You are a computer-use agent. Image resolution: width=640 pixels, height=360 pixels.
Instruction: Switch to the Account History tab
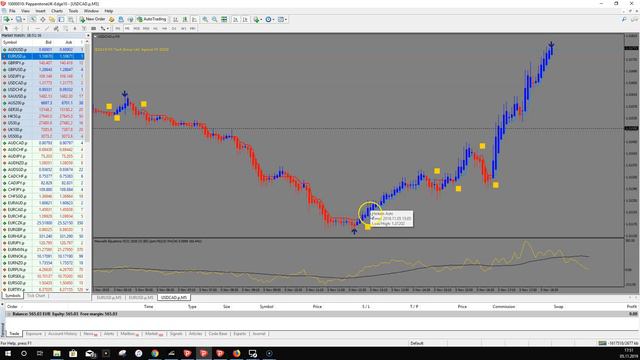point(62,333)
